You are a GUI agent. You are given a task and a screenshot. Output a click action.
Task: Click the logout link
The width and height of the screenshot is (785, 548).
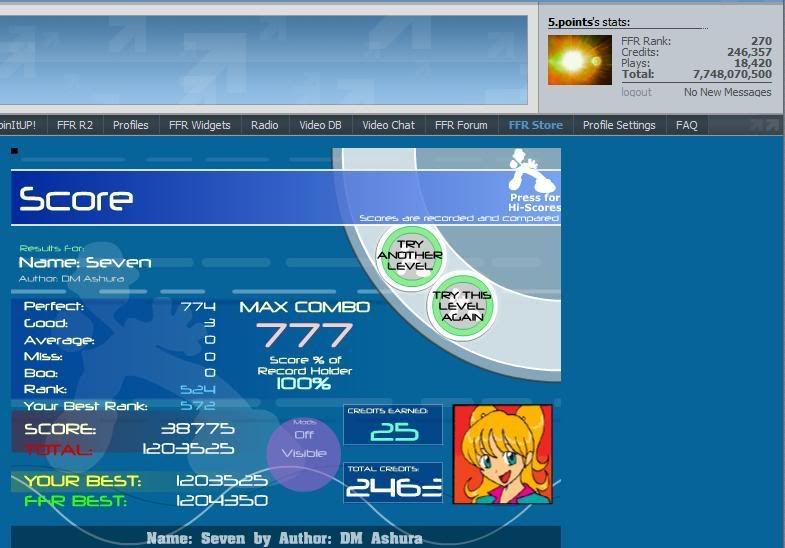pyautogui.click(x=636, y=92)
